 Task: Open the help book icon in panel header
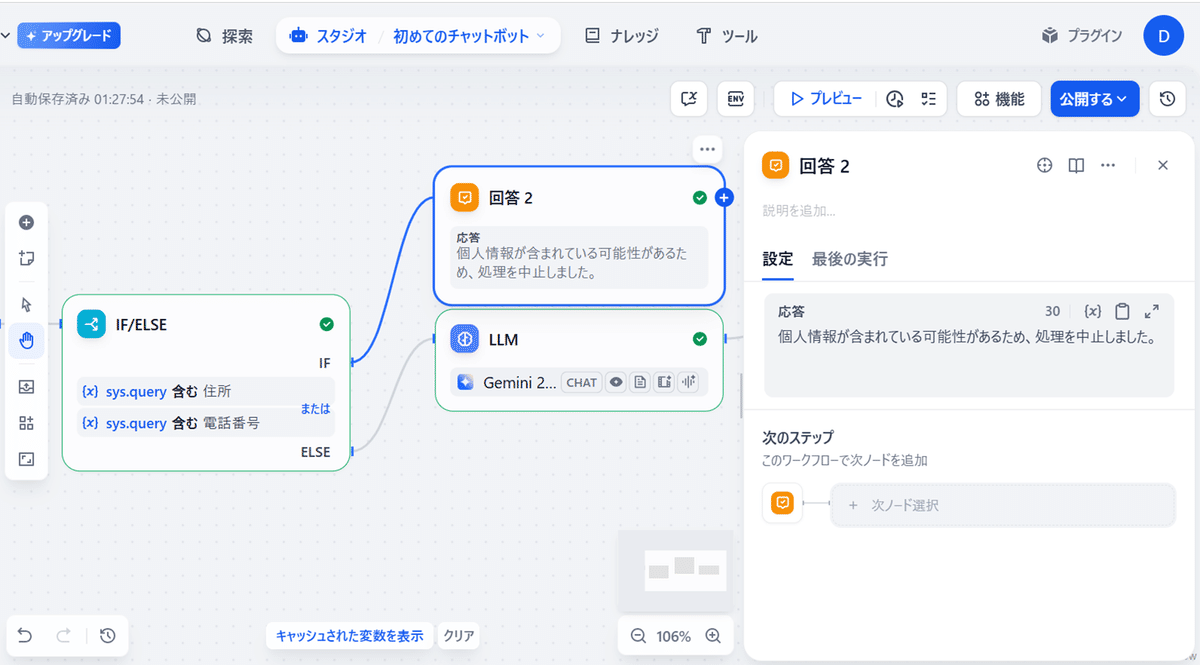(x=1076, y=166)
